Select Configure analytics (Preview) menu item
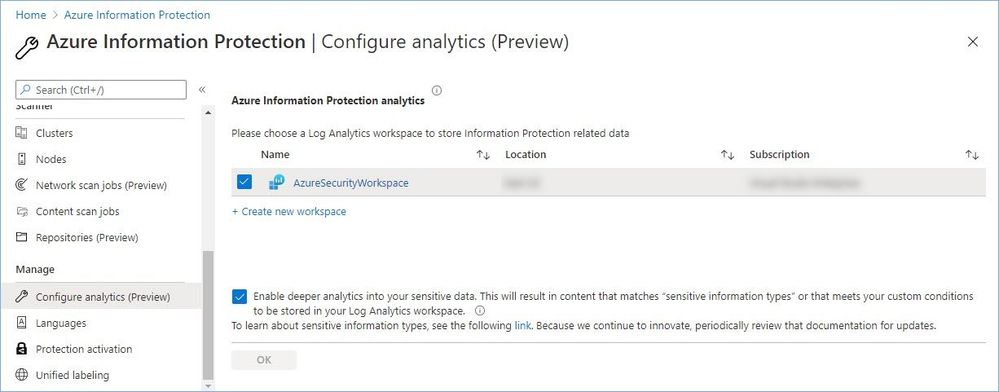This screenshot has height=392, width=999. 101,296
